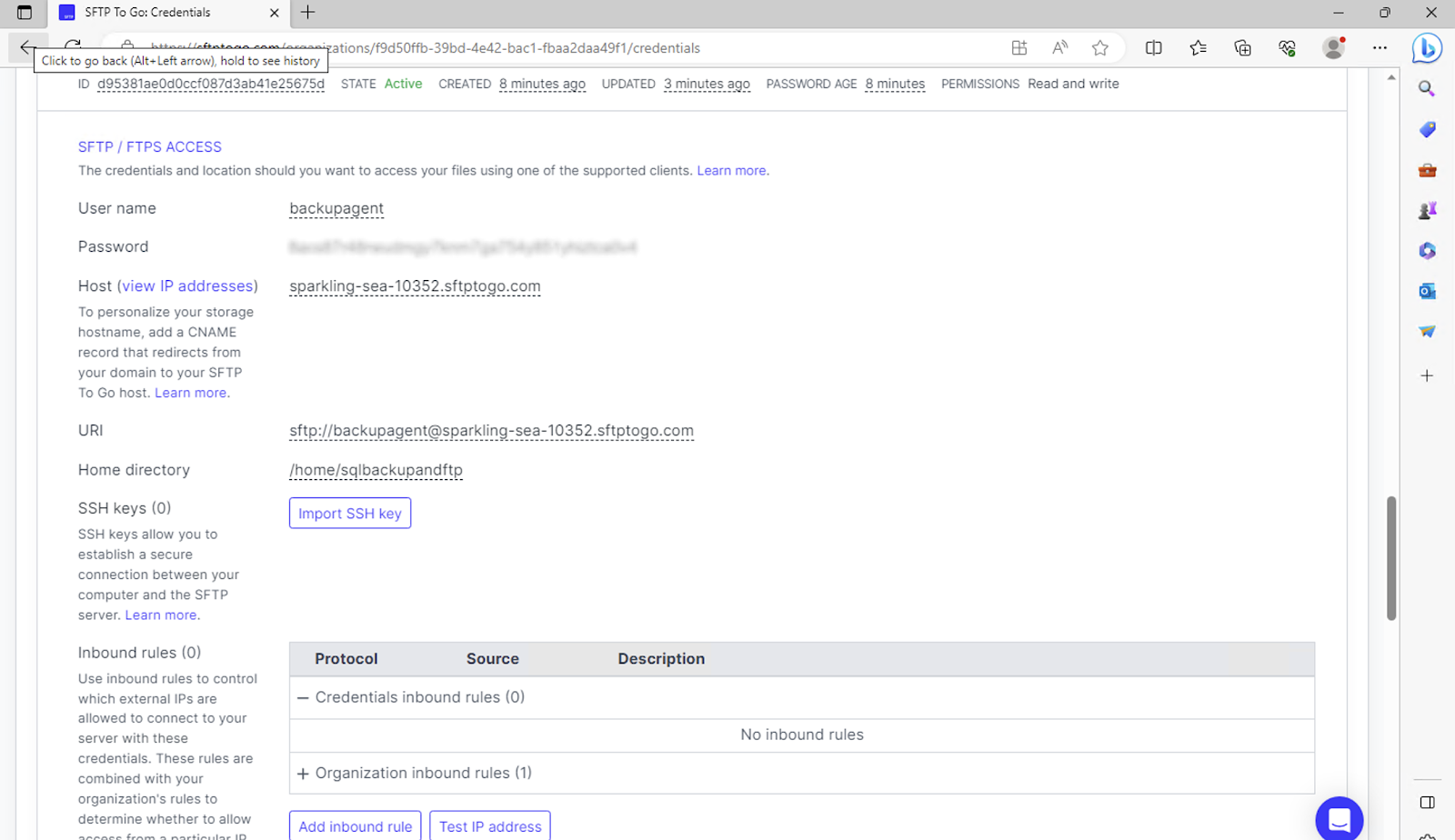
Task: Open the view IP addresses link
Action: pos(187,286)
